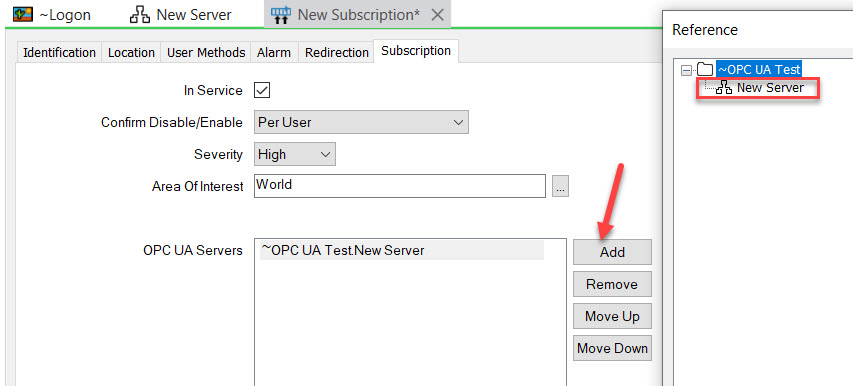Screen dimensions: 853x386
Task: Switch to the New Server document tab
Action: click(x=181, y=15)
